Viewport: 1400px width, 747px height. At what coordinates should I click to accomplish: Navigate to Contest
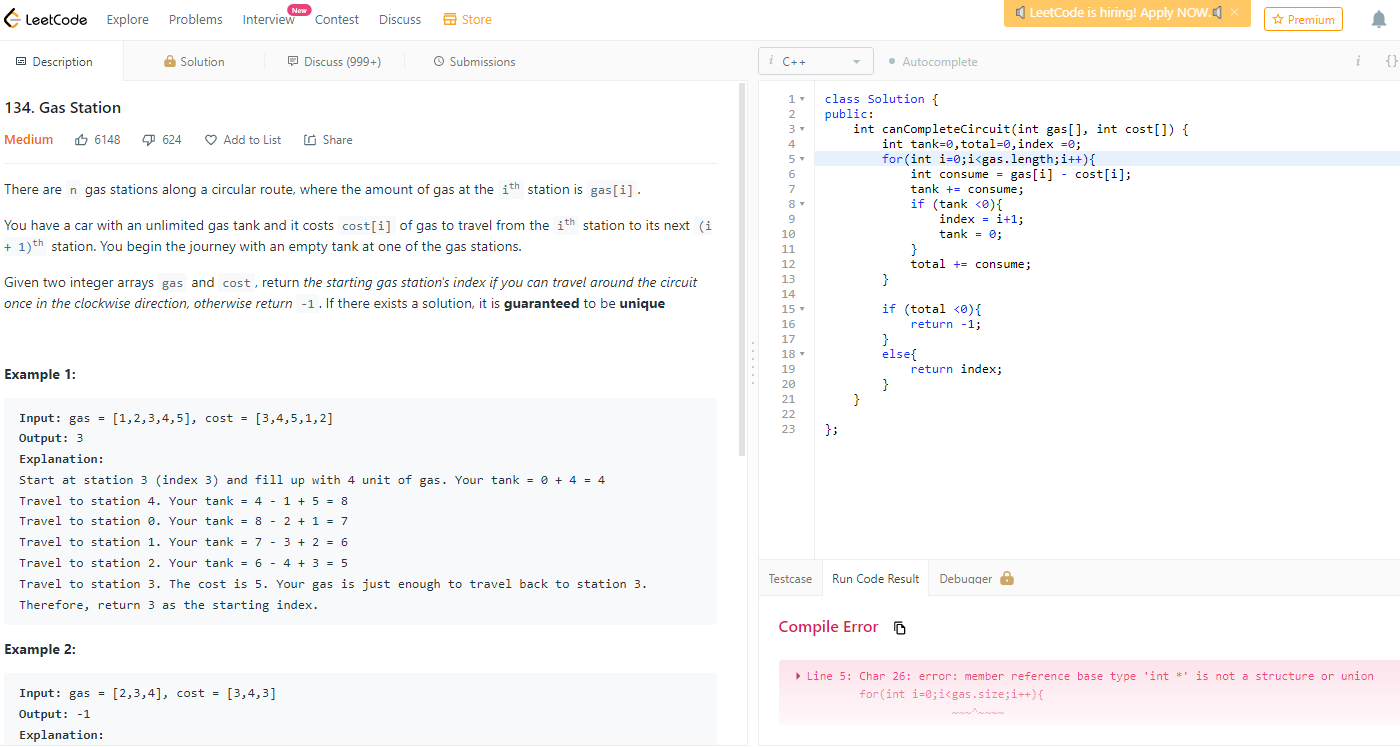click(x=337, y=19)
